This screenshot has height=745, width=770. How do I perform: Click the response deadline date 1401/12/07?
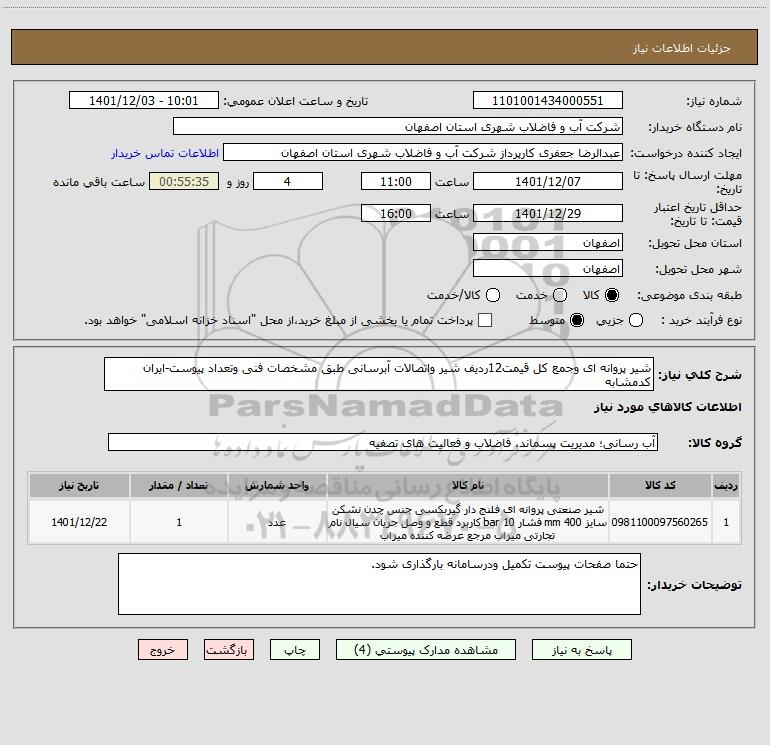pos(548,181)
